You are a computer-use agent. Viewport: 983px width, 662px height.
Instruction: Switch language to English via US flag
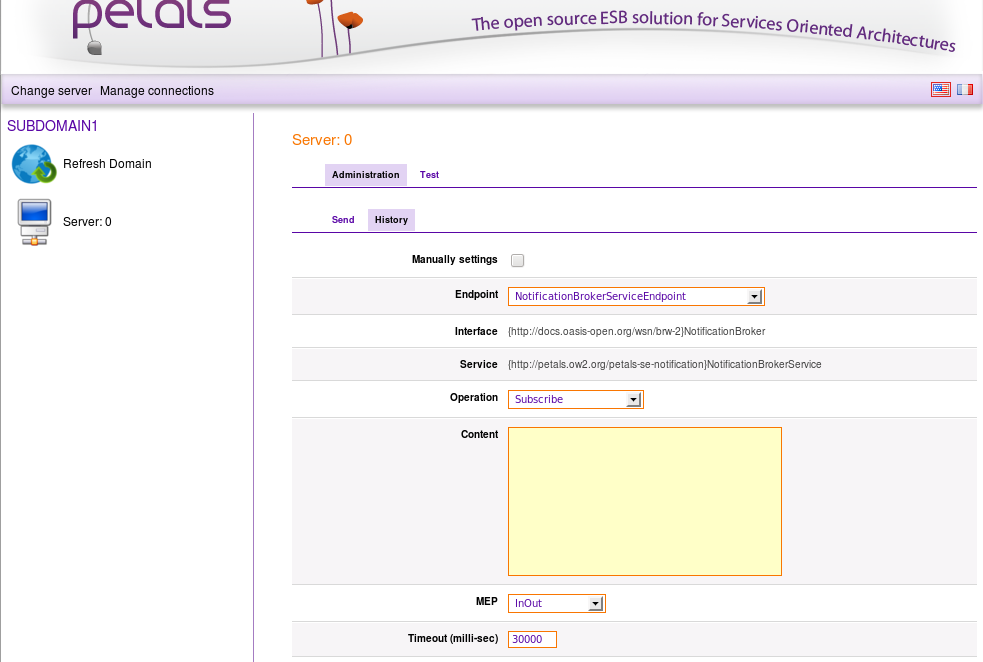tap(940, 89)
